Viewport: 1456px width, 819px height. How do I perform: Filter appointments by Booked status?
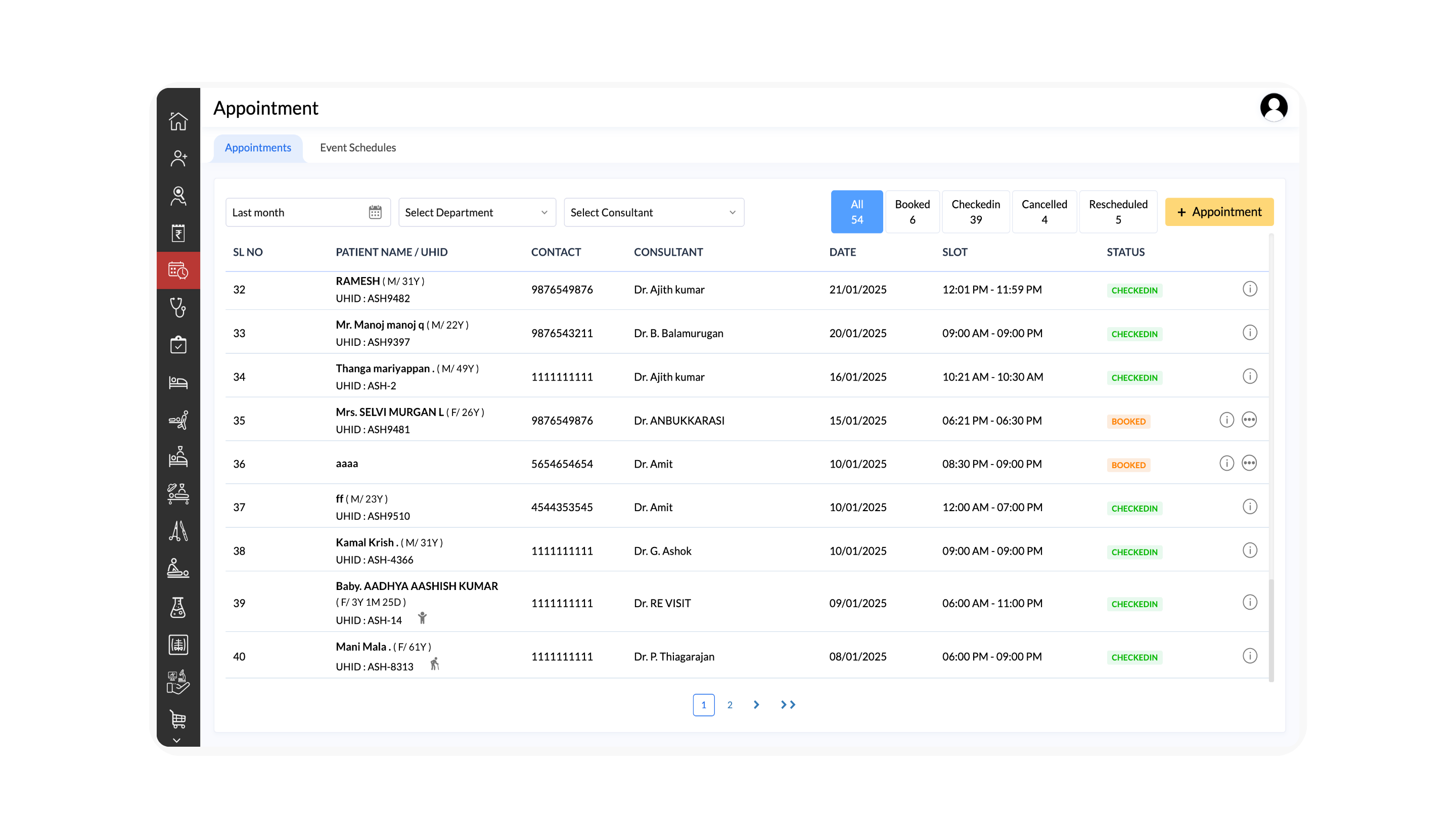click(912, 211)
